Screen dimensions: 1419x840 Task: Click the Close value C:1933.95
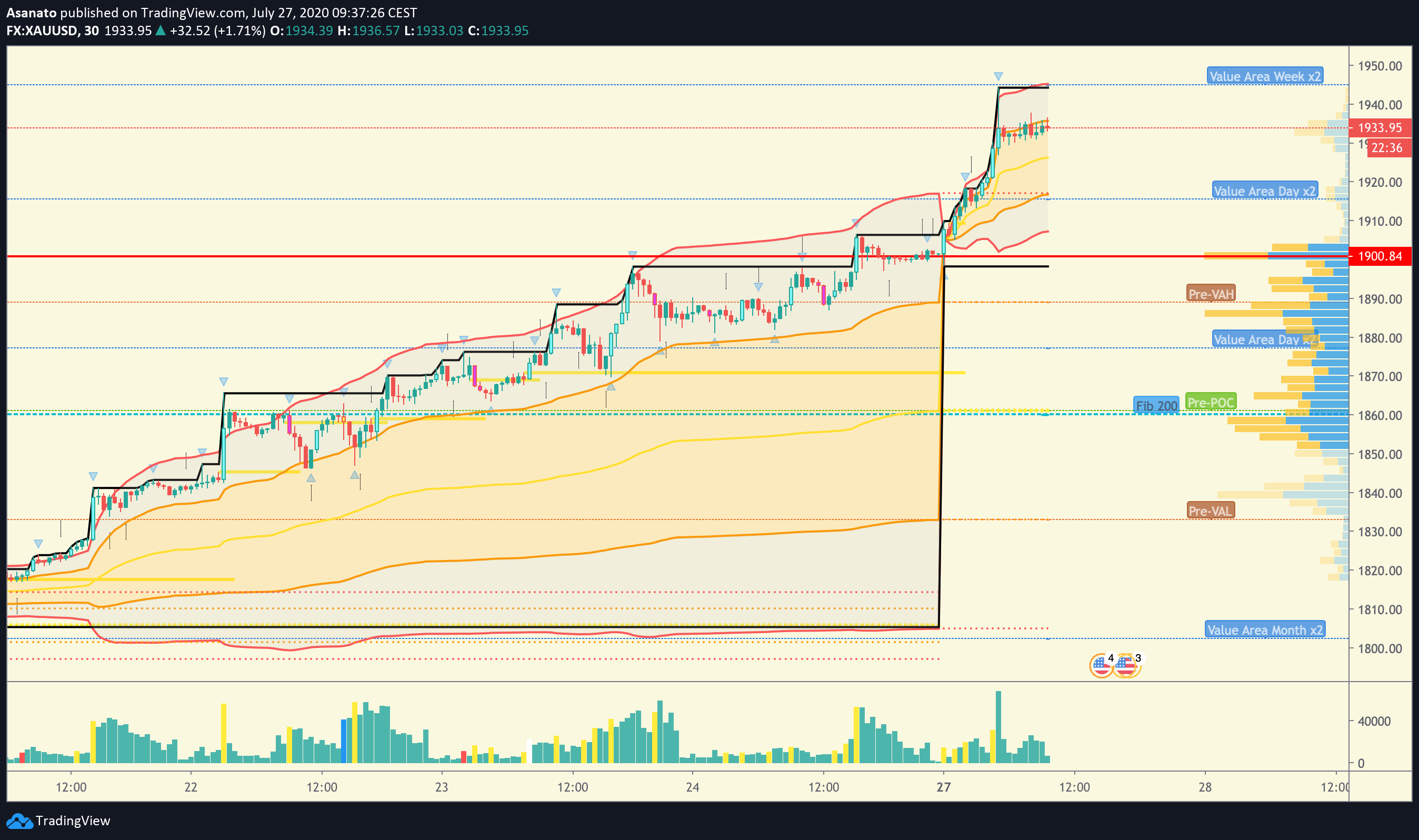point(498,31)
